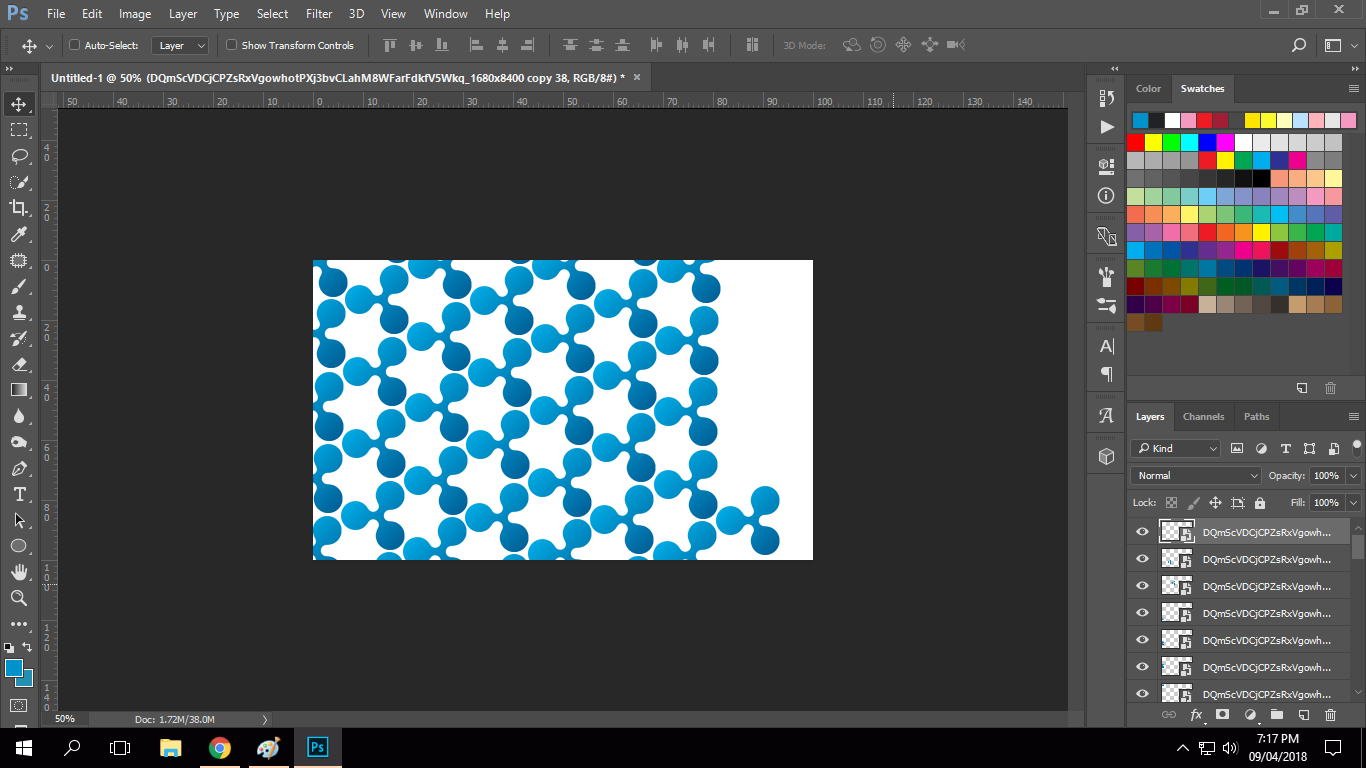Select the Eyedropper tool
Viewport: 1366px width, 768px height.
19,234
